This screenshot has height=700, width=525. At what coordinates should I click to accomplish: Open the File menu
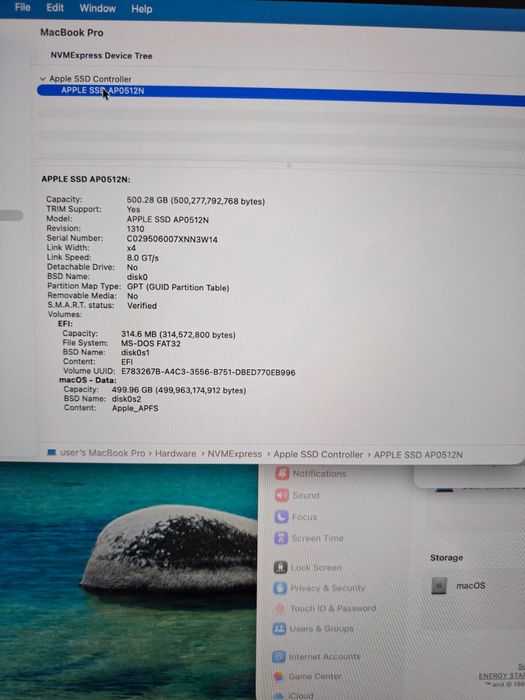(x=22, y=7)
